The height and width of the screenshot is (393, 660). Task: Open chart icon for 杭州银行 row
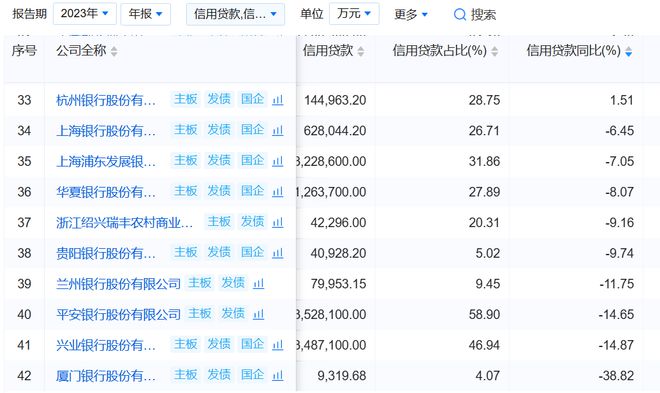[x=277, y=100]
